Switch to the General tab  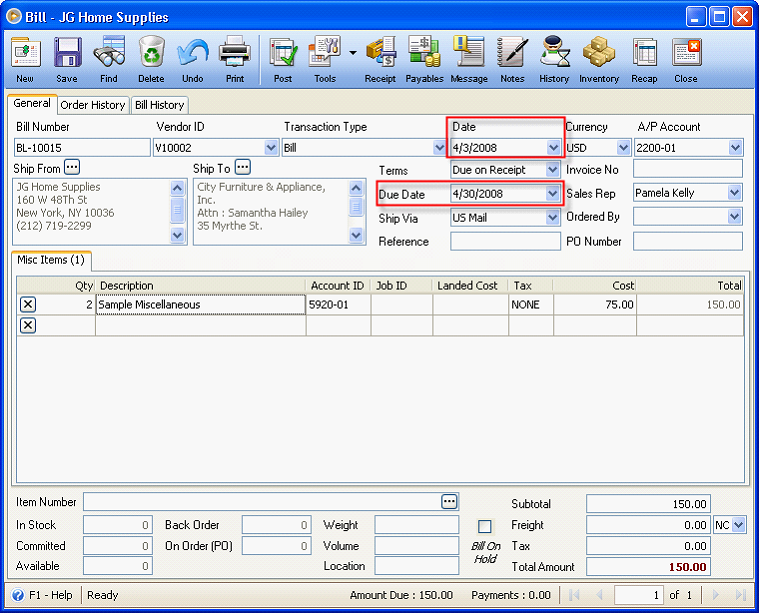32,104
